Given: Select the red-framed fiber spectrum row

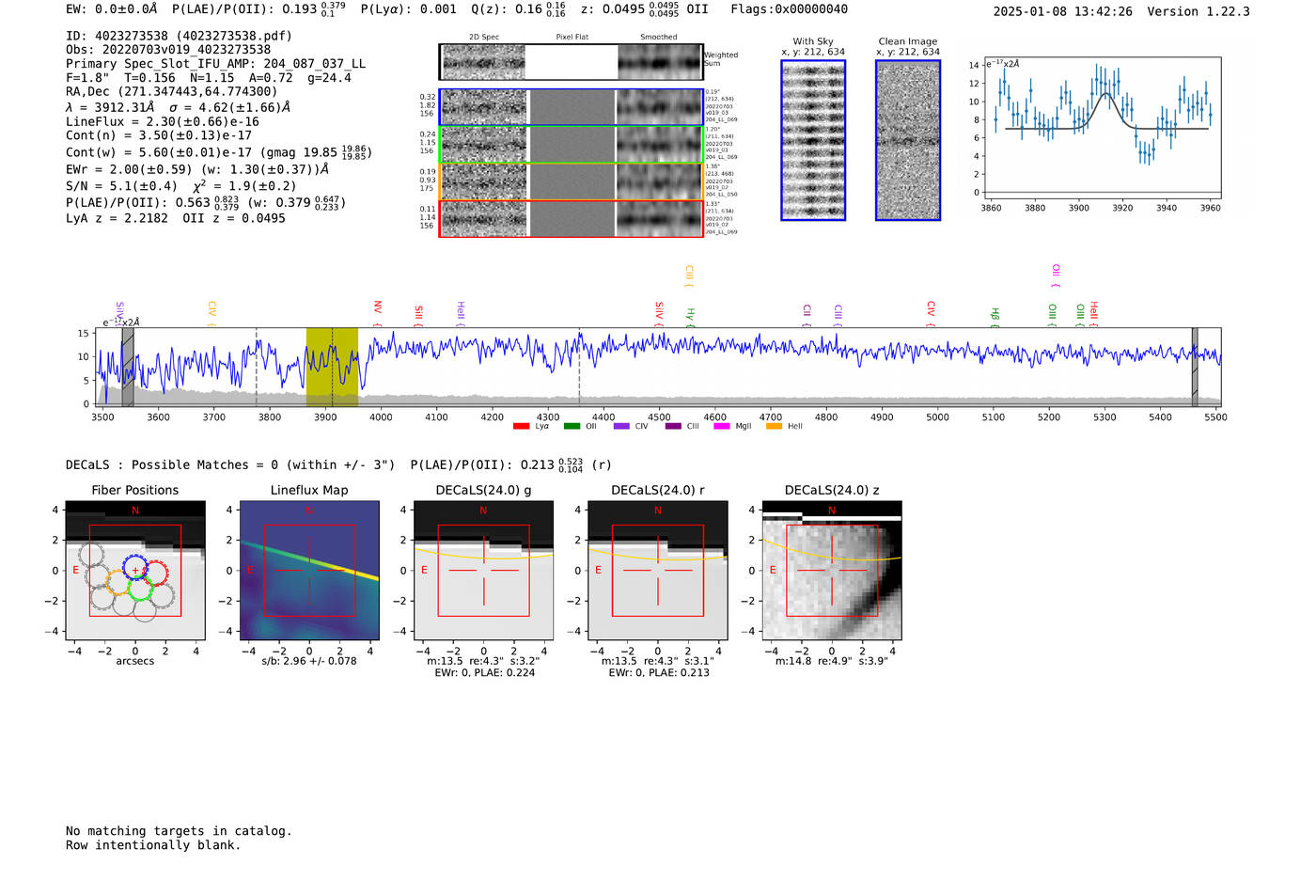Looking at the screenshot, I should tap(571, 218).
